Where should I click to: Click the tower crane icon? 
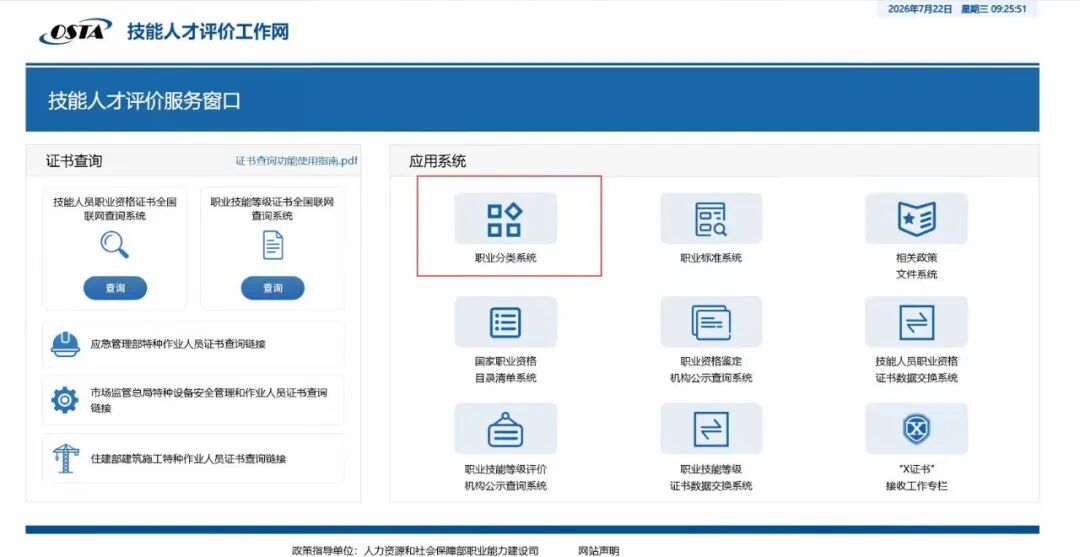pos(65,459)
